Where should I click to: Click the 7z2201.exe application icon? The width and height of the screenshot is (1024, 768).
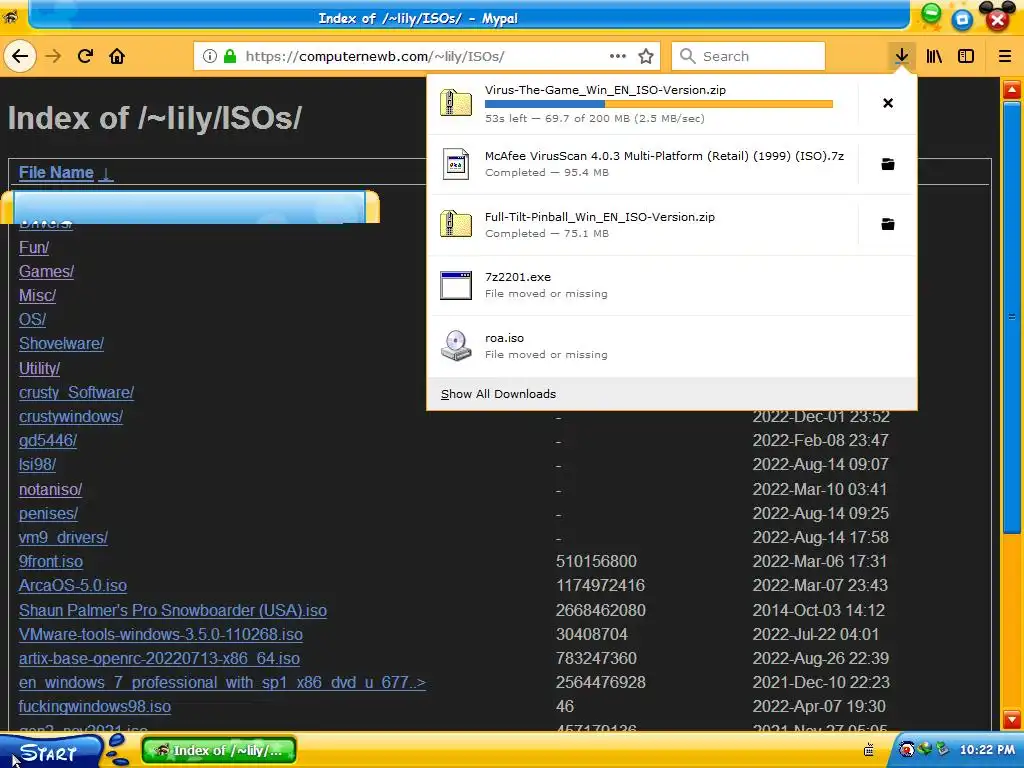click(x=456, y=285)
